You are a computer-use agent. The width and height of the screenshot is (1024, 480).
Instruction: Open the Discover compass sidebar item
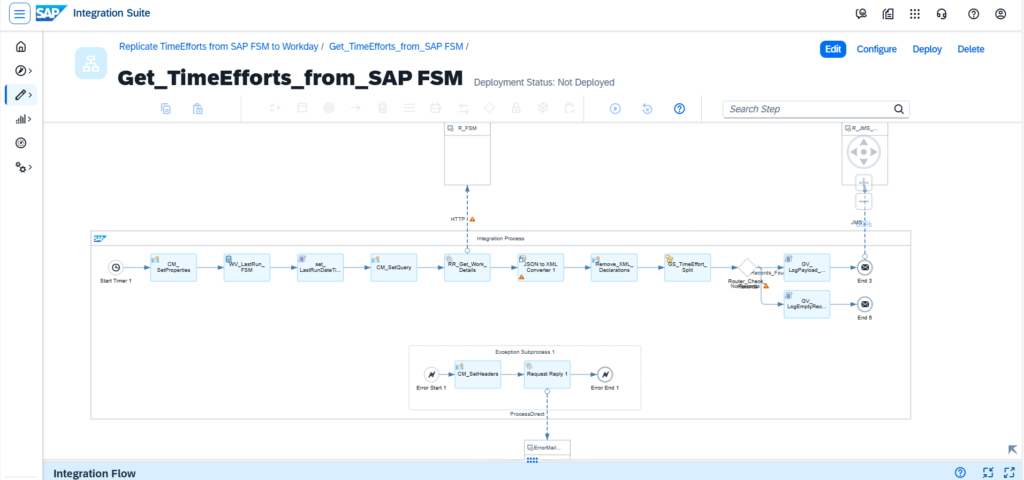[20, 71]
